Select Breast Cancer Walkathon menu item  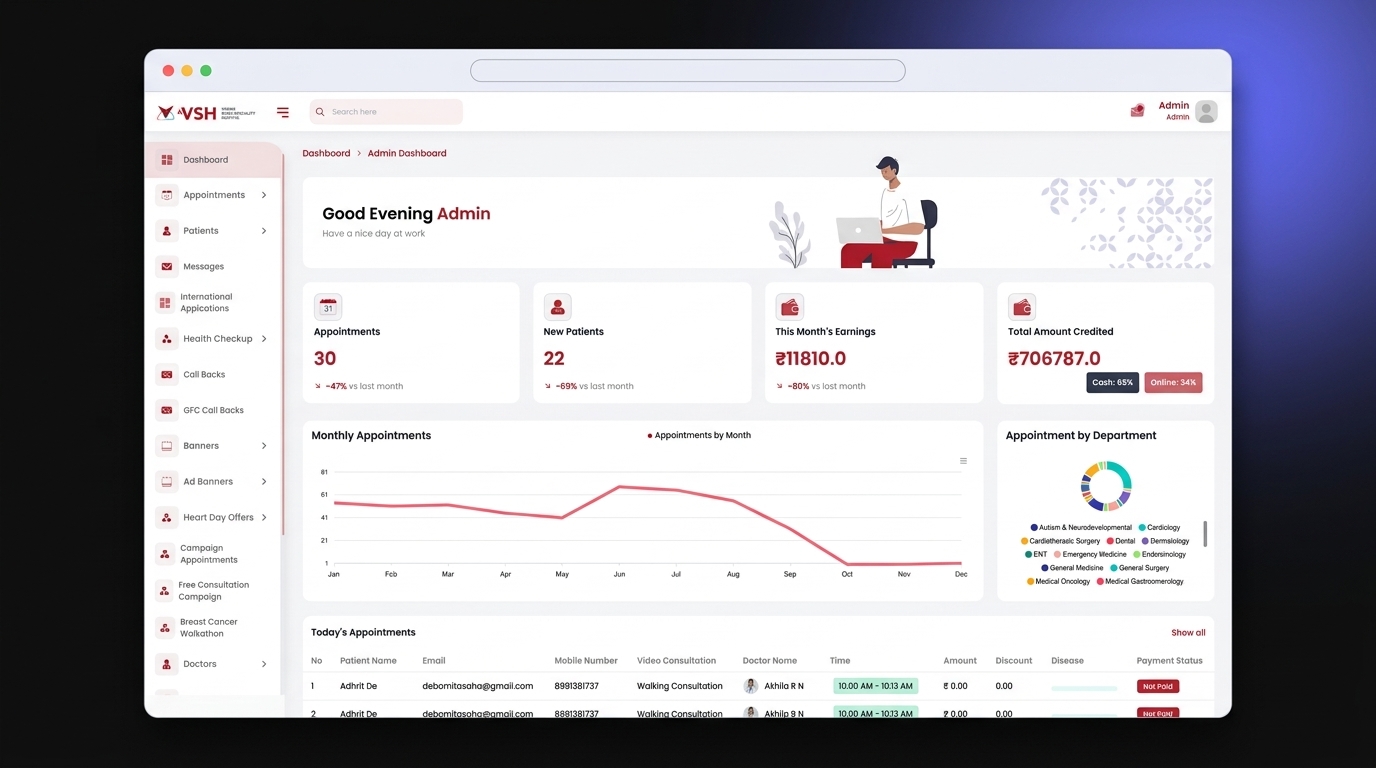(x=209, y=628)
